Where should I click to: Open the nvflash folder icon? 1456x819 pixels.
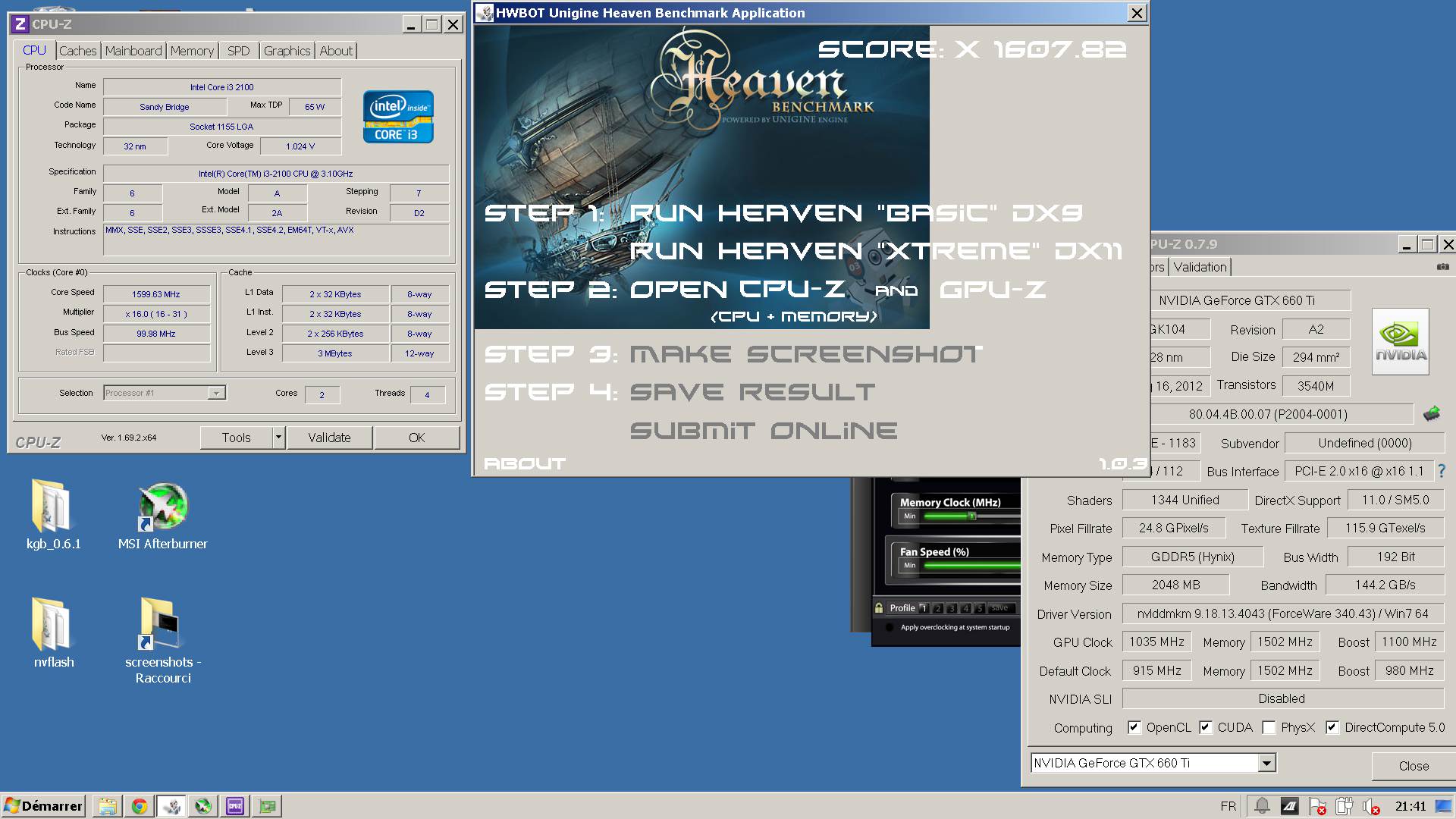tap(52, 623)
